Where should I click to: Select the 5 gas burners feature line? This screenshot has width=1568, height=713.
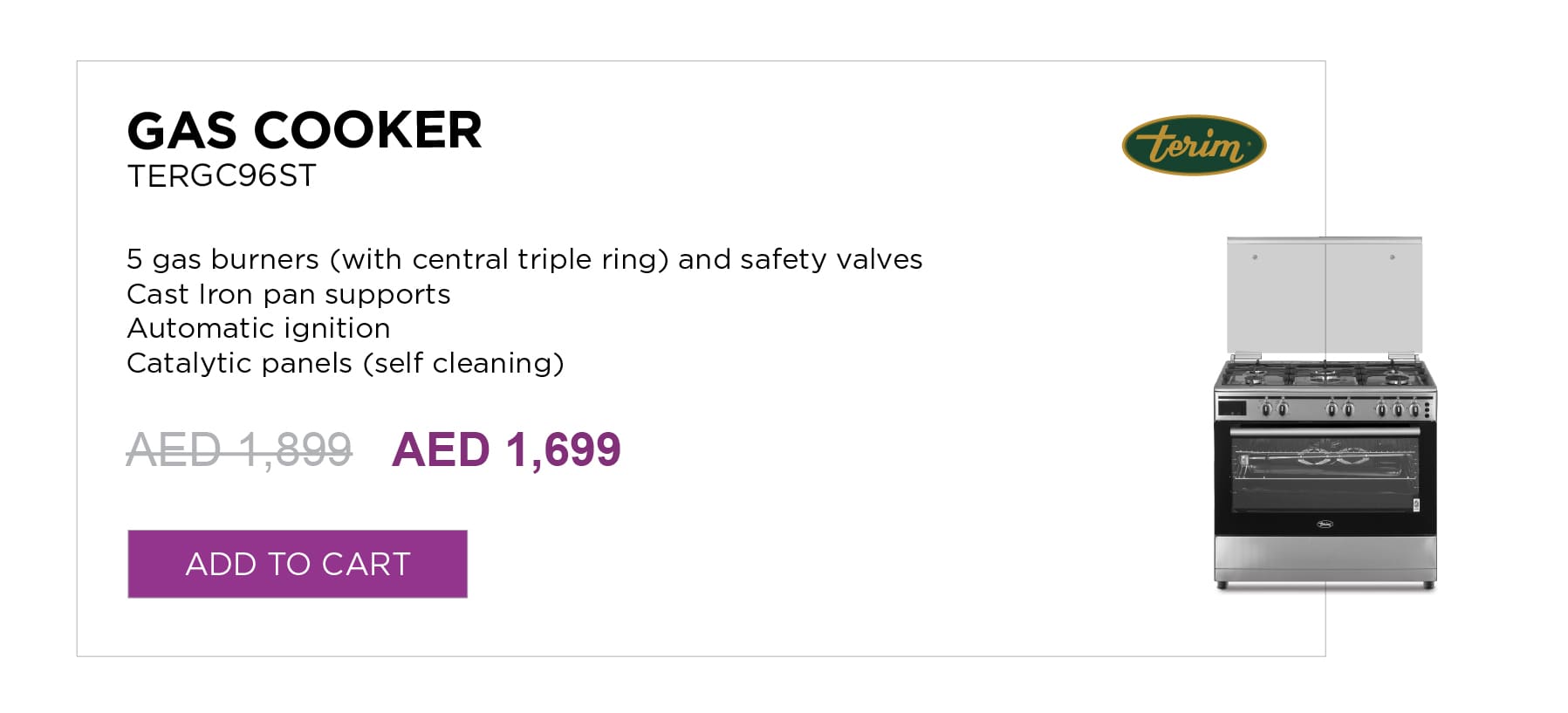524,259
